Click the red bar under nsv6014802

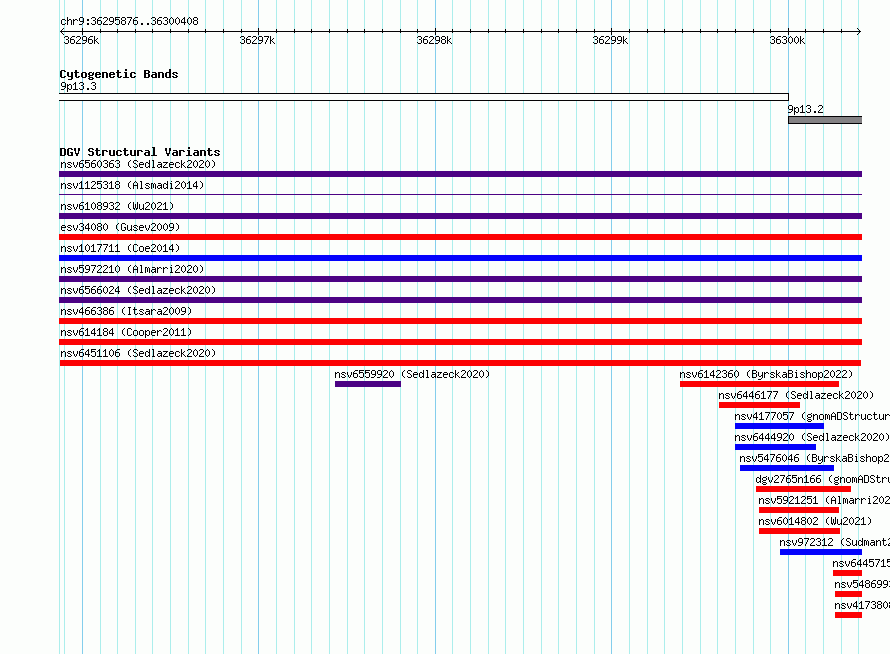(x=800, y=531)
